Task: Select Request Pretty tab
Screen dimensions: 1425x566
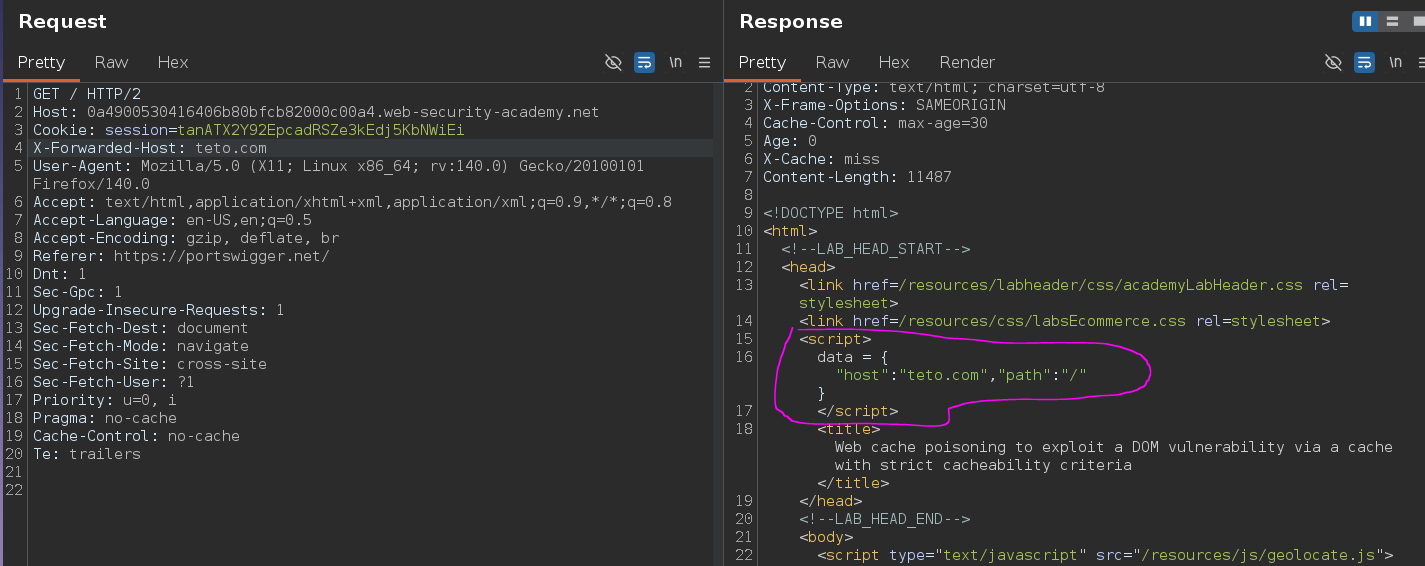Action: 41,62
